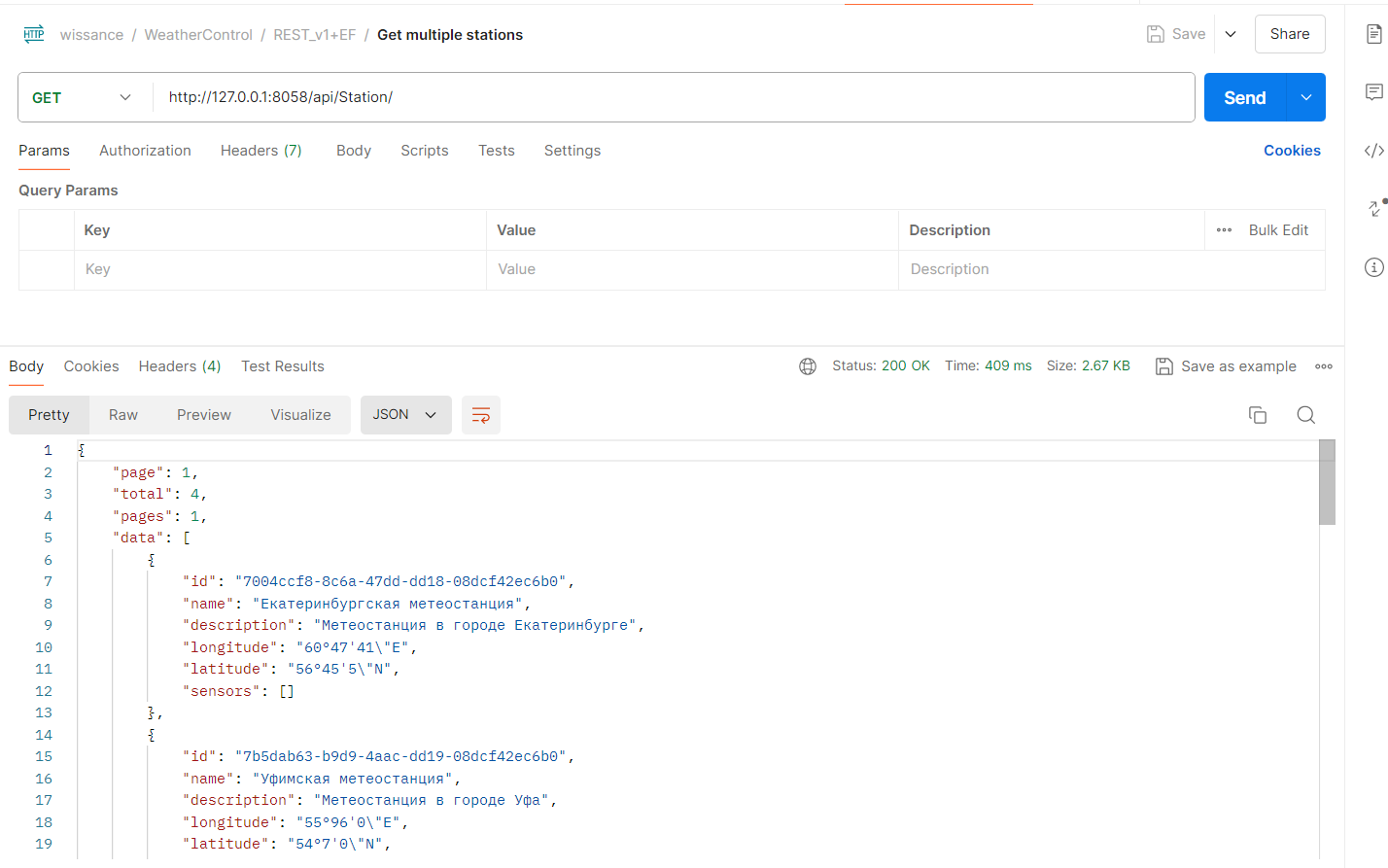Image resolution: width=1388 pixels, height=868 pixels.
Task: Open the comments icon in right sidebar
Action: (x=1373, y=92)
